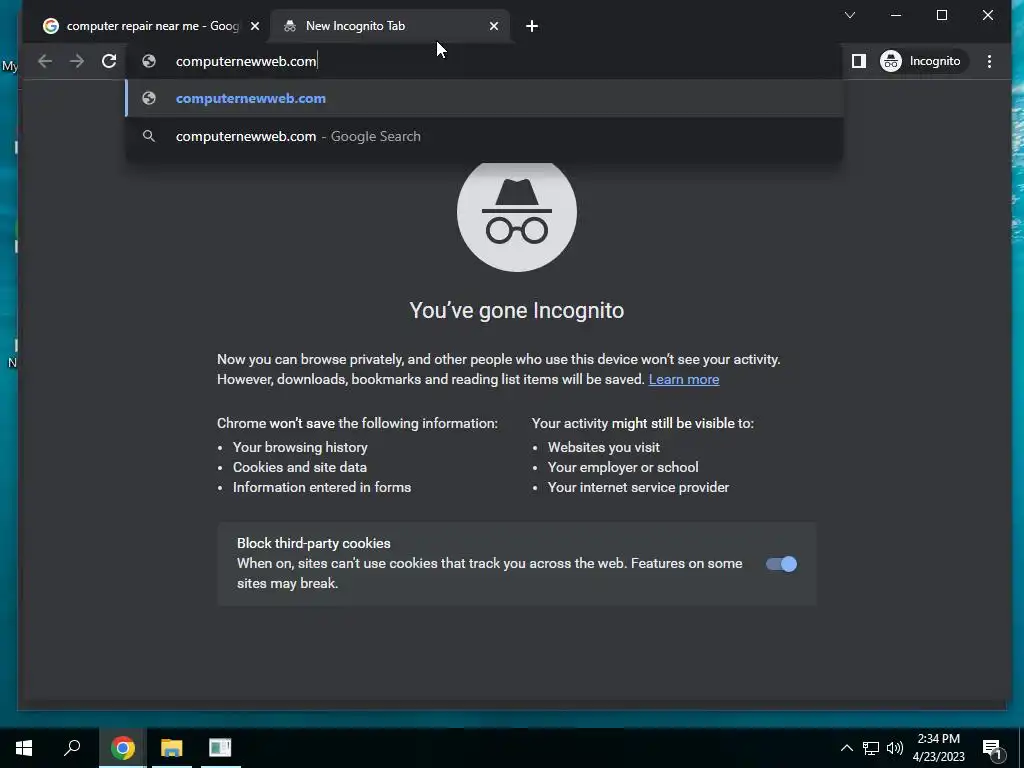Click the browser back arrow
Image resolution: width=1024 pixels, height=768 pixels.
(x=44, y=61)
